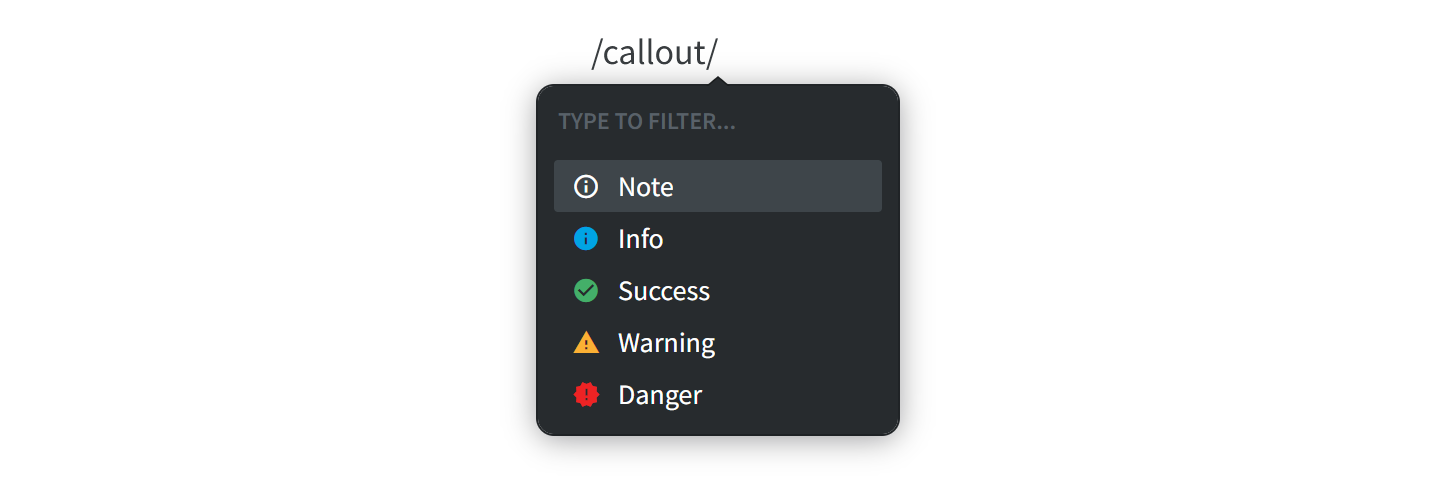Viewport: 1440px width, 500px height.
Task: Click the /callout/ slash command text
Action: pyautogui.click(x=655, y=52)
